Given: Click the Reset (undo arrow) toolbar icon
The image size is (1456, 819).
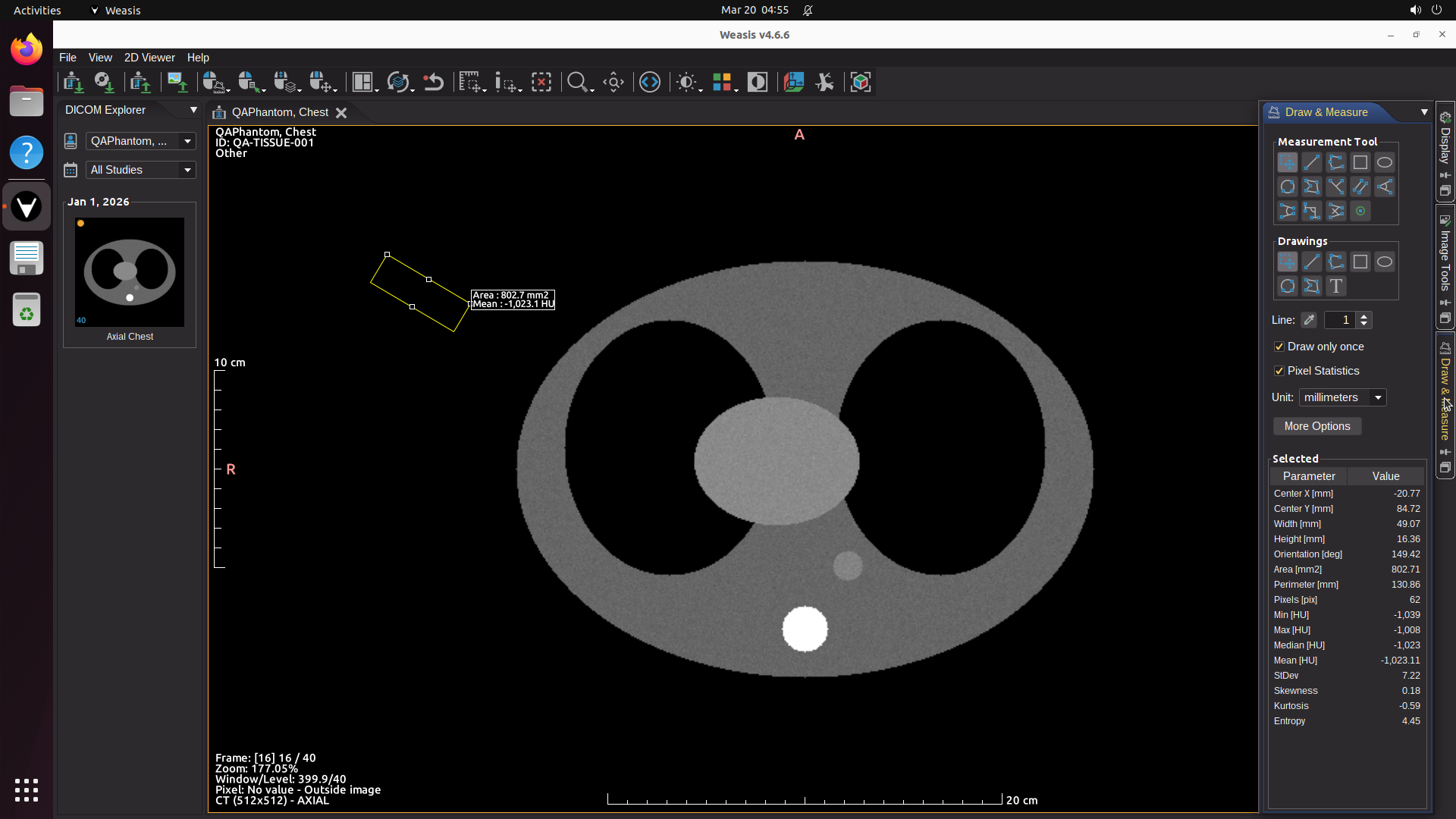Looking at the screenshot, I should pos(434,82).
